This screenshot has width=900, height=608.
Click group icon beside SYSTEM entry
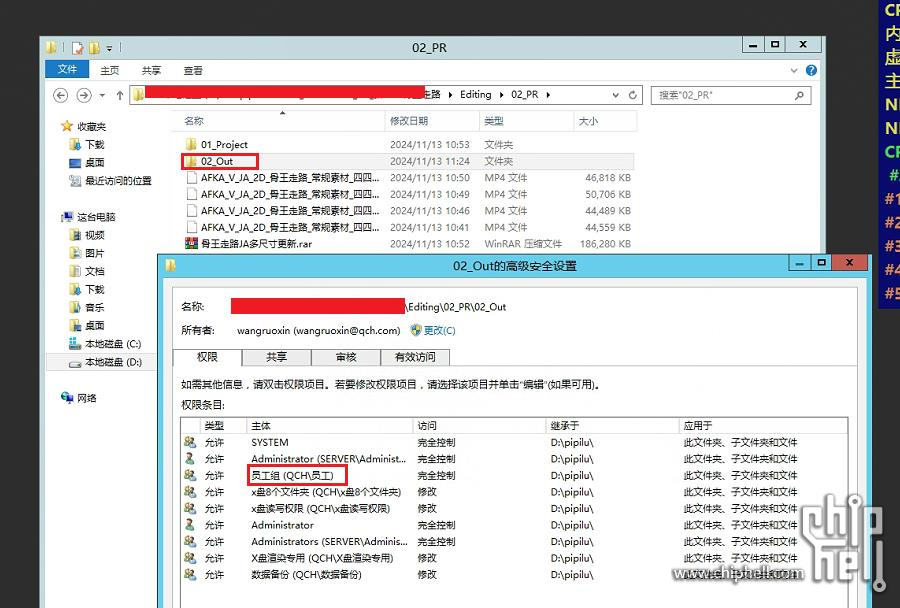pos(190,443)
